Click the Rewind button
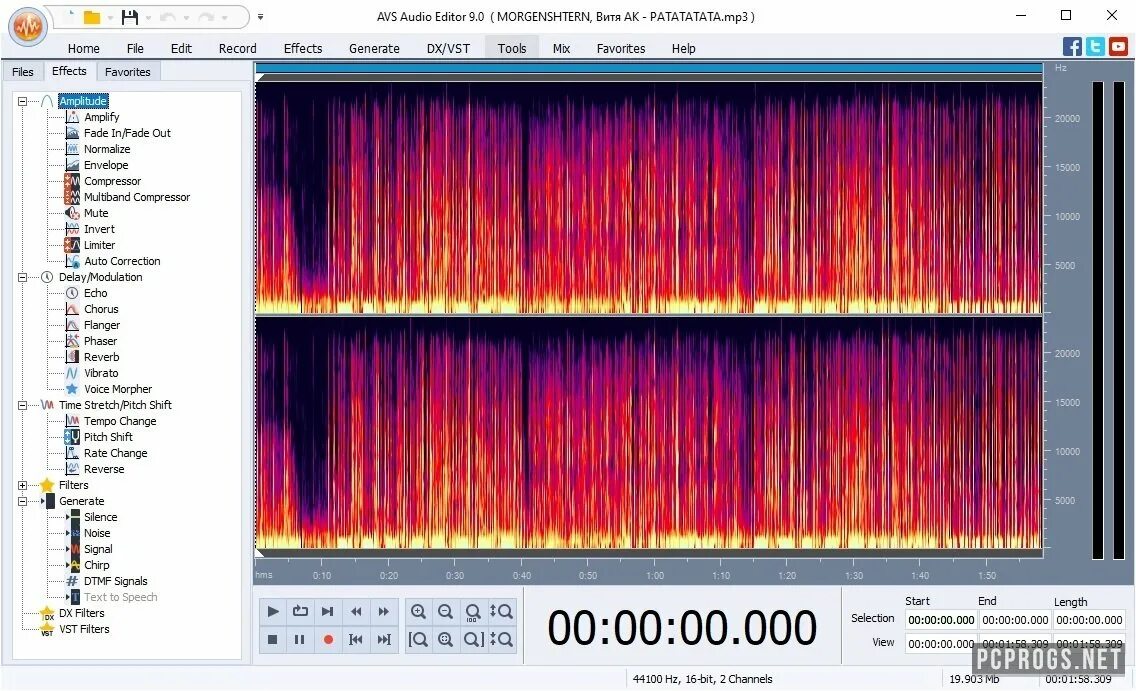 pos(356,612)
